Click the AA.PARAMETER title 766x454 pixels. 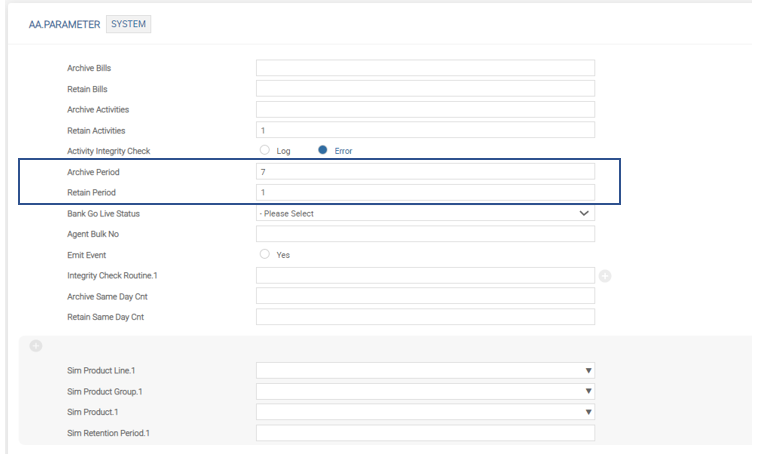[x=64, y=24]
